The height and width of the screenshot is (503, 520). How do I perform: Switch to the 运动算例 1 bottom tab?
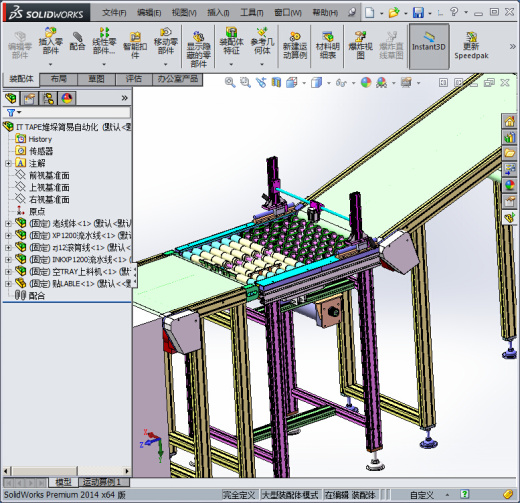tap(104, 482)
